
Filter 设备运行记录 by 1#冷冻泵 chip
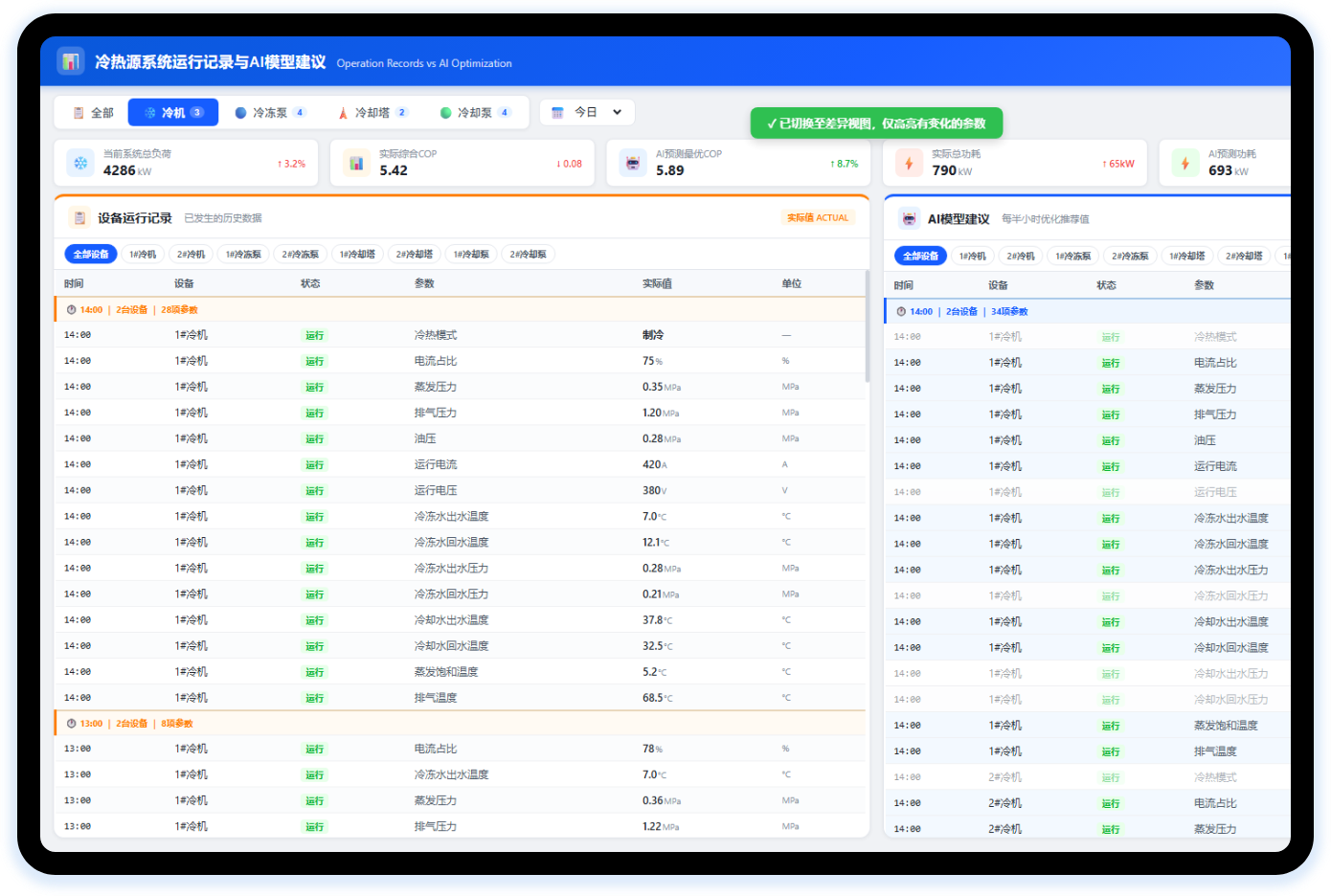[x=243, y=255]
